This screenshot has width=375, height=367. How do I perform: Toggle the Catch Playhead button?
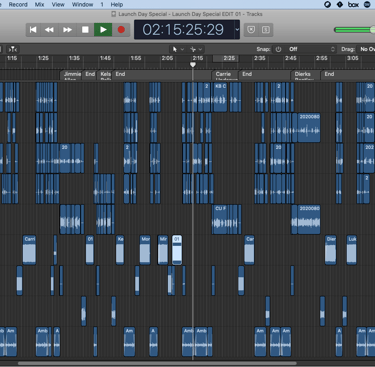[x=13, y=49]
